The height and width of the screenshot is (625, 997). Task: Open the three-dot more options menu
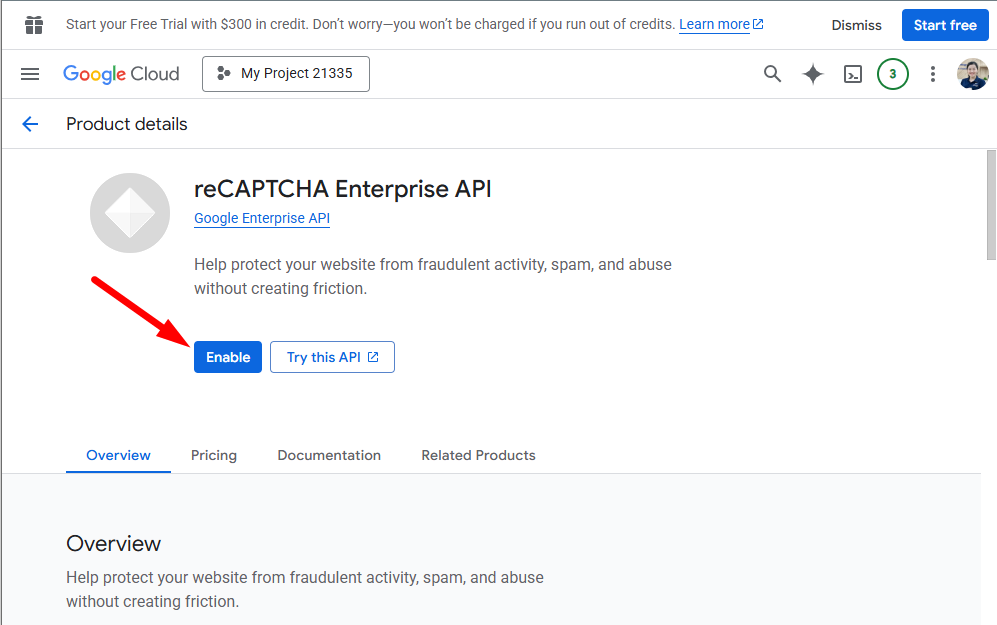[x=933, y=74]
